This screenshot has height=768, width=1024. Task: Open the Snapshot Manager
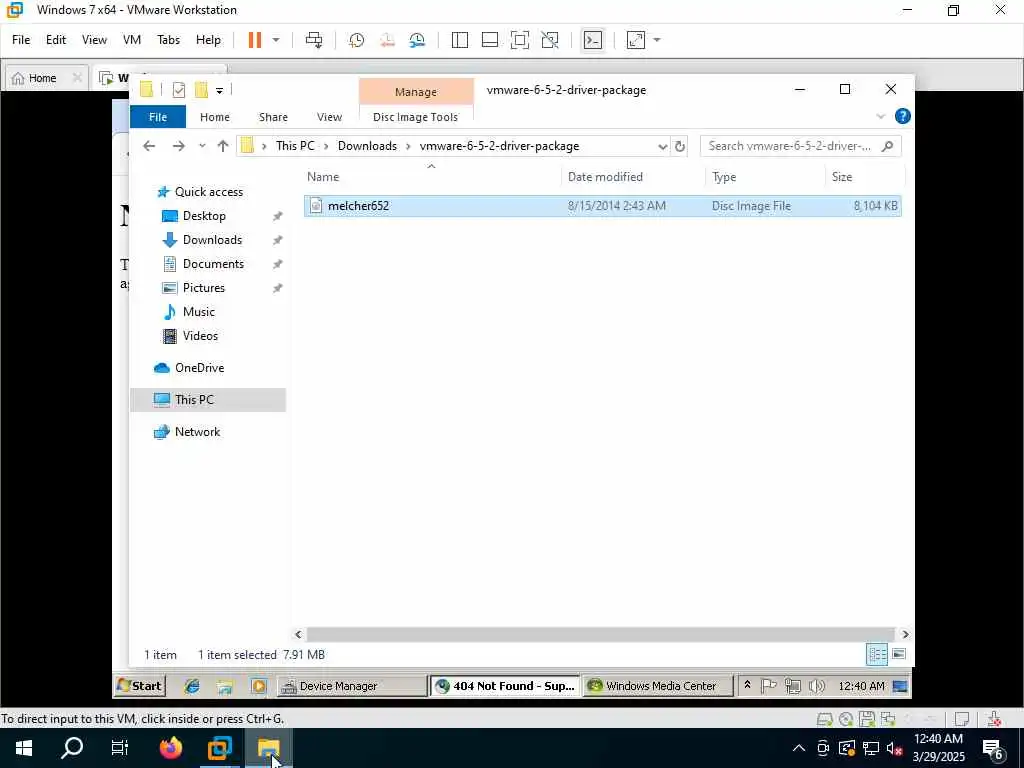[417, 40]
